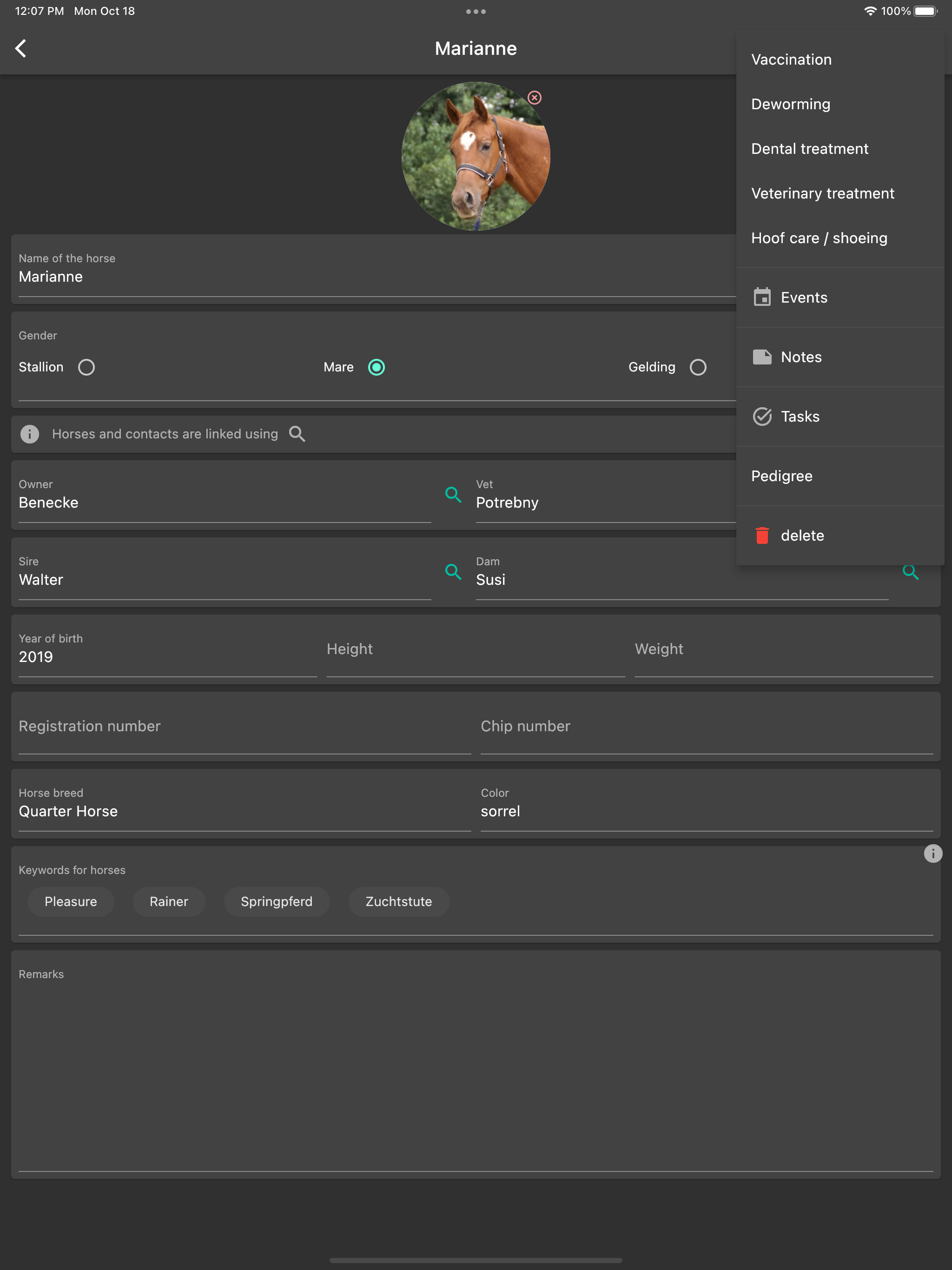This screenshot has height=1270, width=952.
Task: Click the Zuchtstute keyword chip
Action: pos(398,901)
